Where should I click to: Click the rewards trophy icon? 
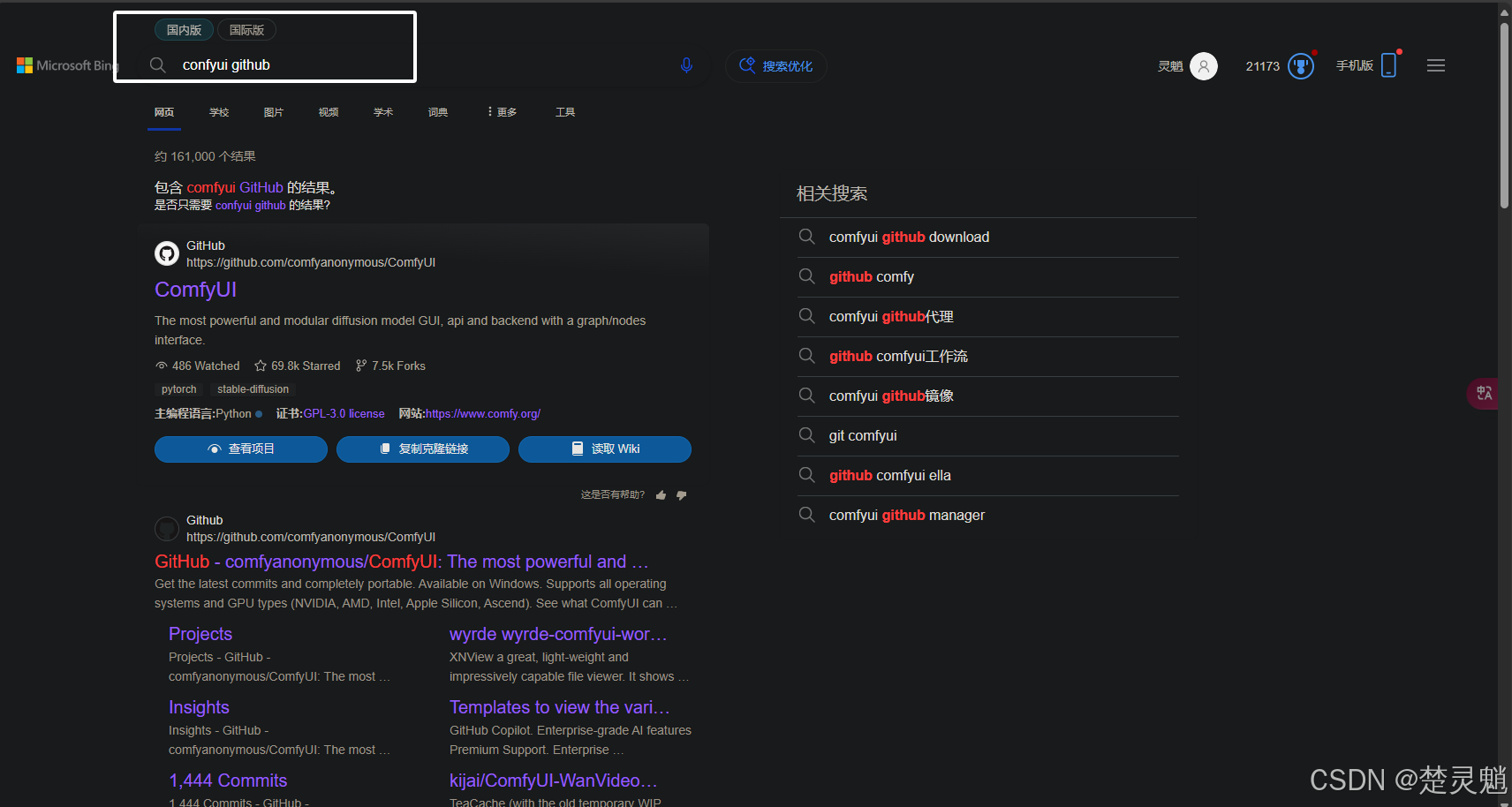[x=1301, y=66]
